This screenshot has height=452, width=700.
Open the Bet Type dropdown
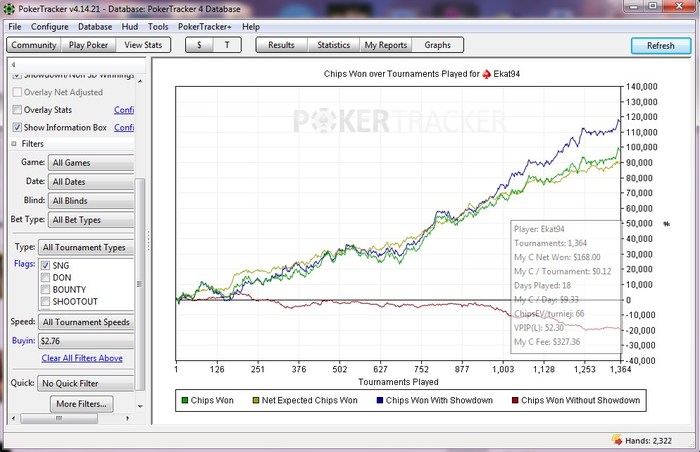[x=91, y=220]
